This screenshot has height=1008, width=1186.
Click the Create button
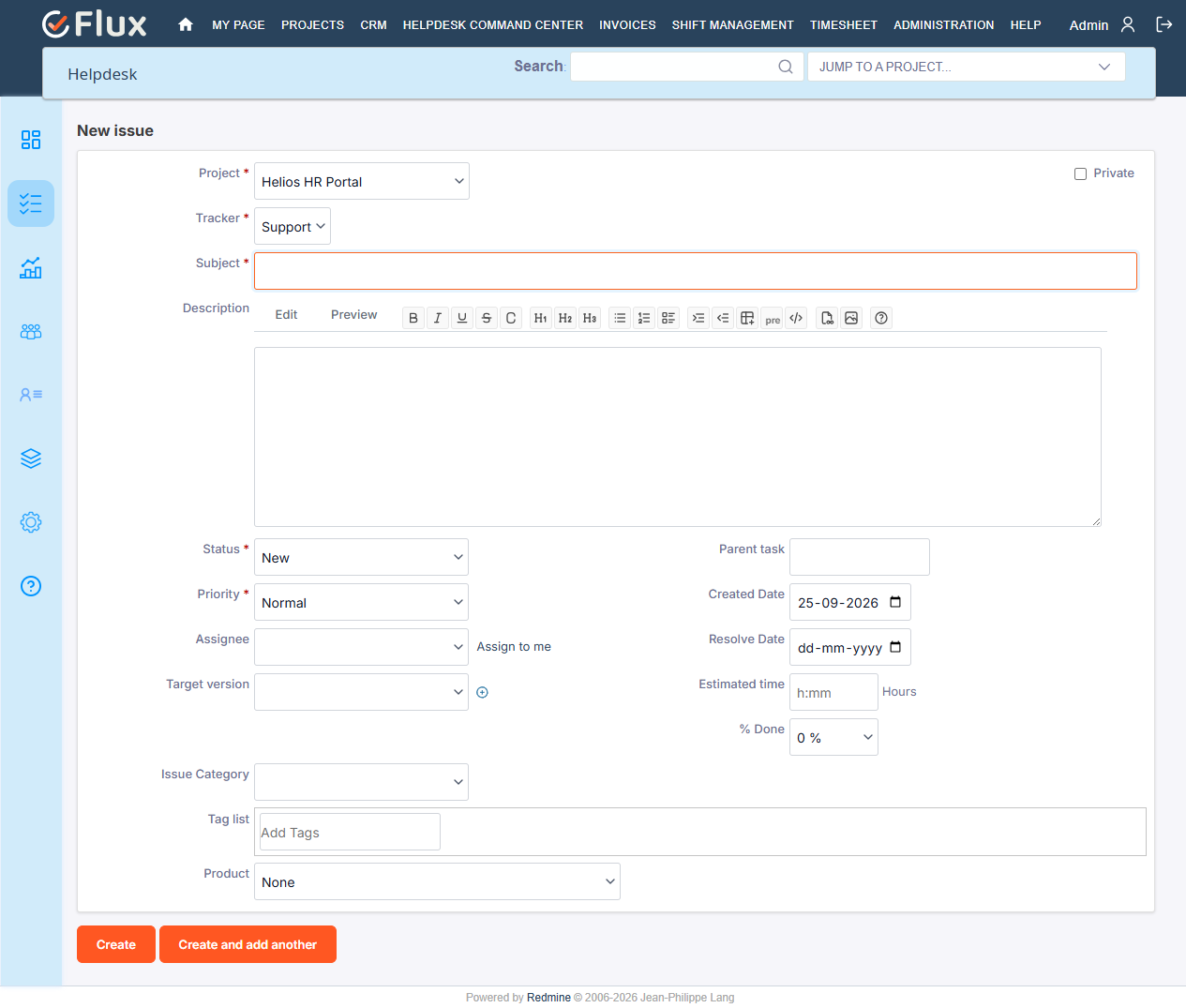click(116, 944)
